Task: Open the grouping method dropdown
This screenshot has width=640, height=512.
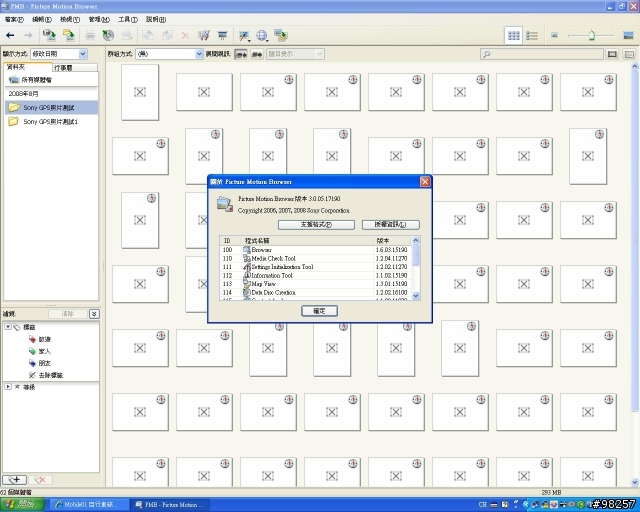Action: (169, 53)
